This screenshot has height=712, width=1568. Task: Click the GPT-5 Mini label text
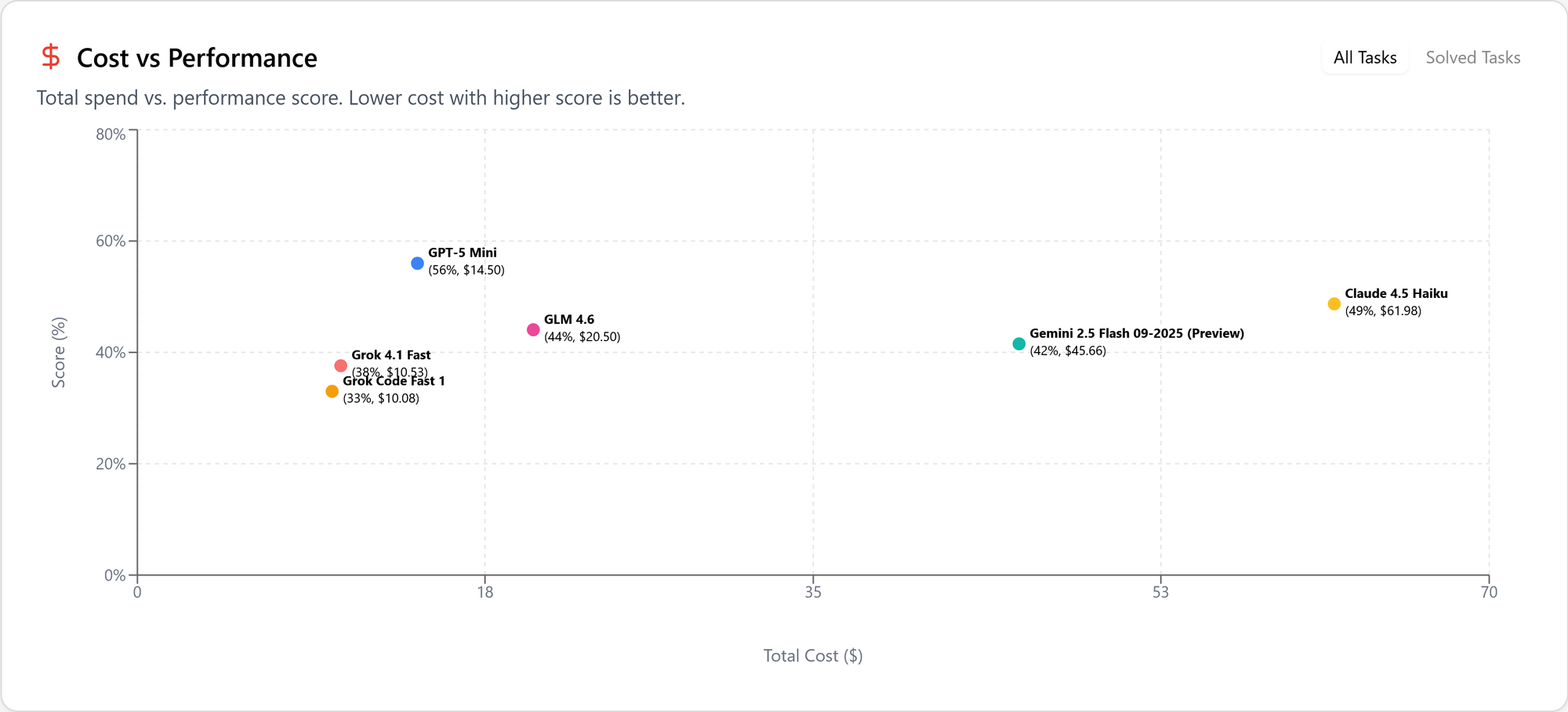coord(462,252)
